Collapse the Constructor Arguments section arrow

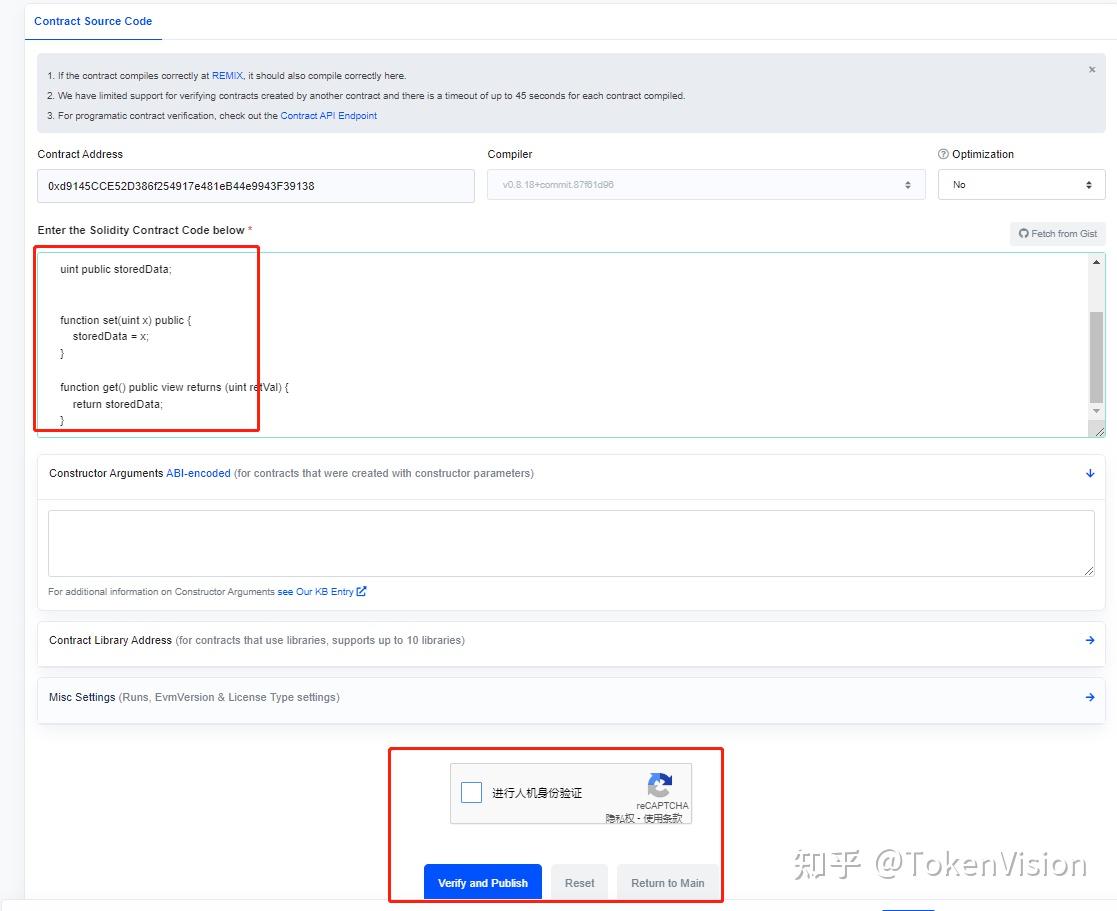tap(1090, 473)
